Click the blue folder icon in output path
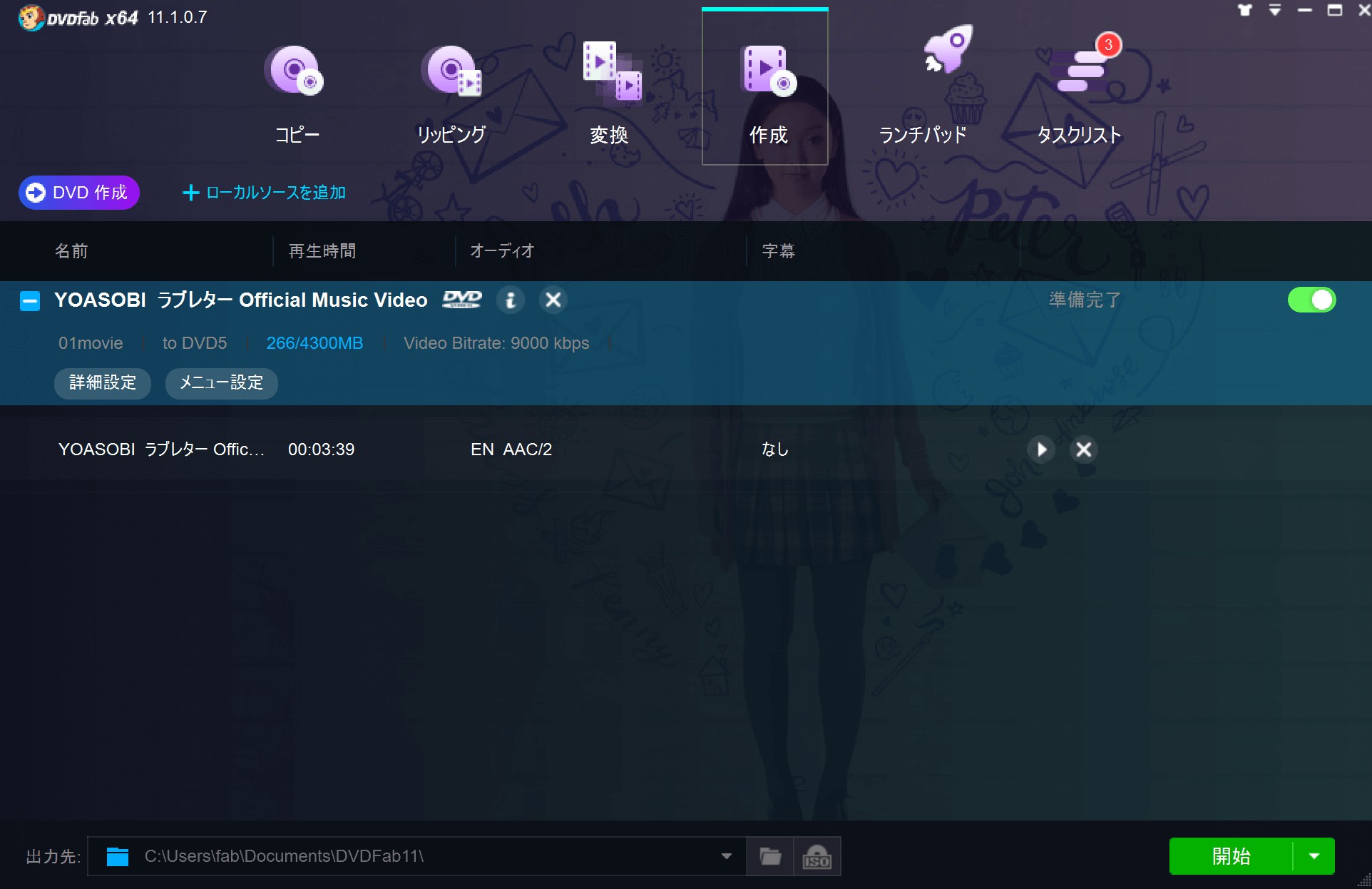 [x=118, y=856]
